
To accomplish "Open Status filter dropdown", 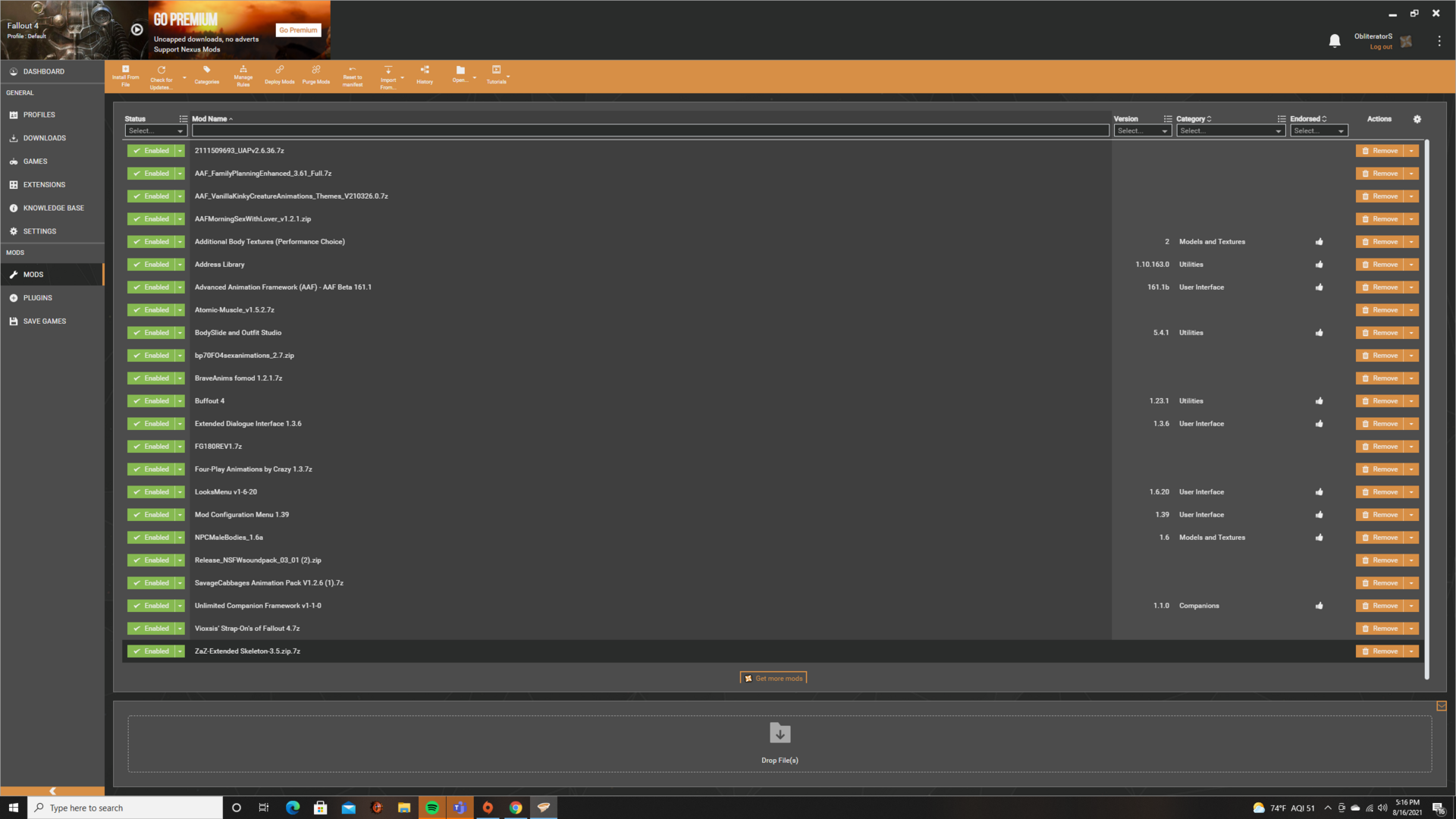I will tap(155, 130).
